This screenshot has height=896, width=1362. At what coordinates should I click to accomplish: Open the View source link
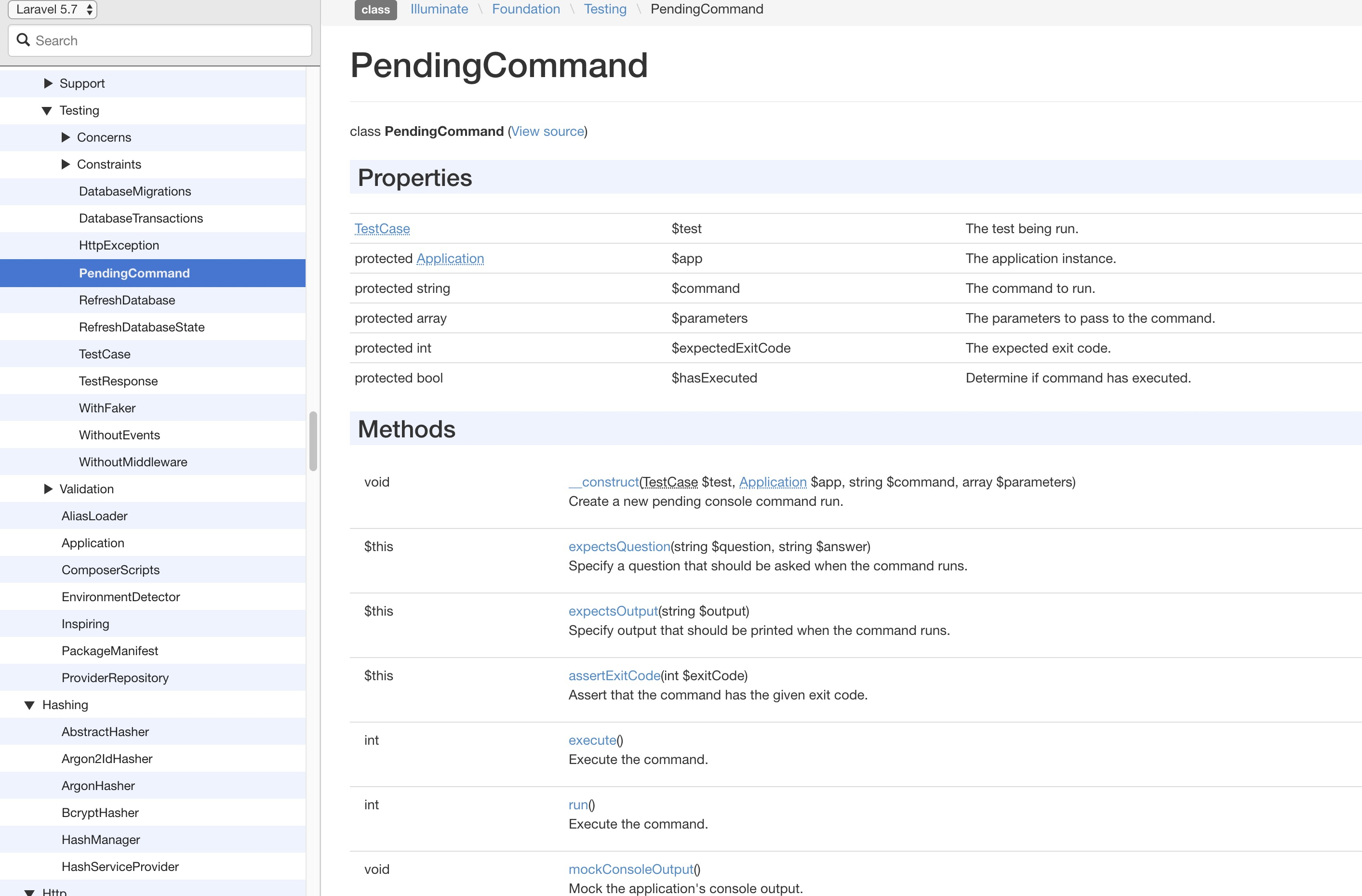point(547,131)
